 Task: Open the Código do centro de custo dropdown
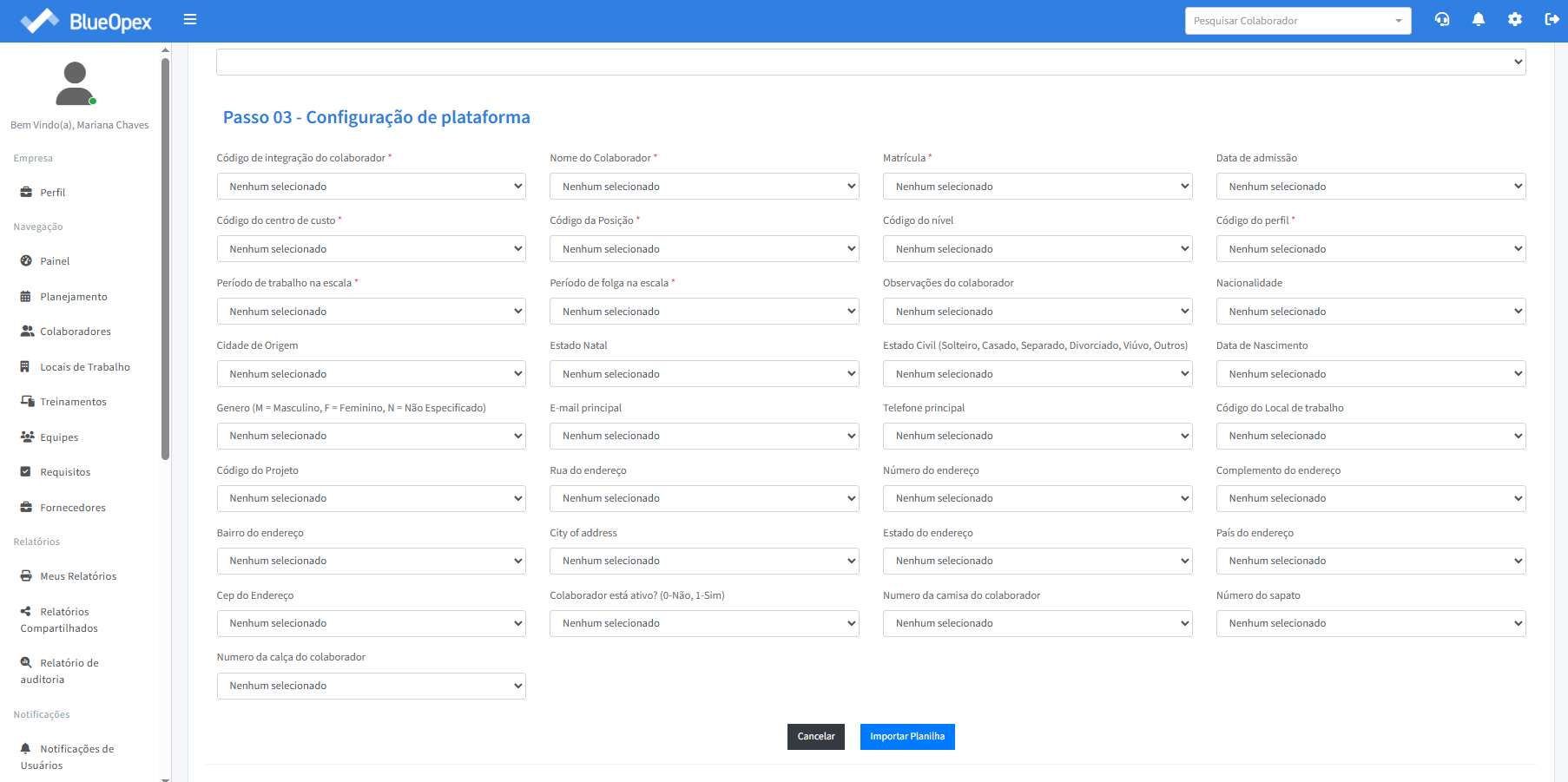point(372,249)
